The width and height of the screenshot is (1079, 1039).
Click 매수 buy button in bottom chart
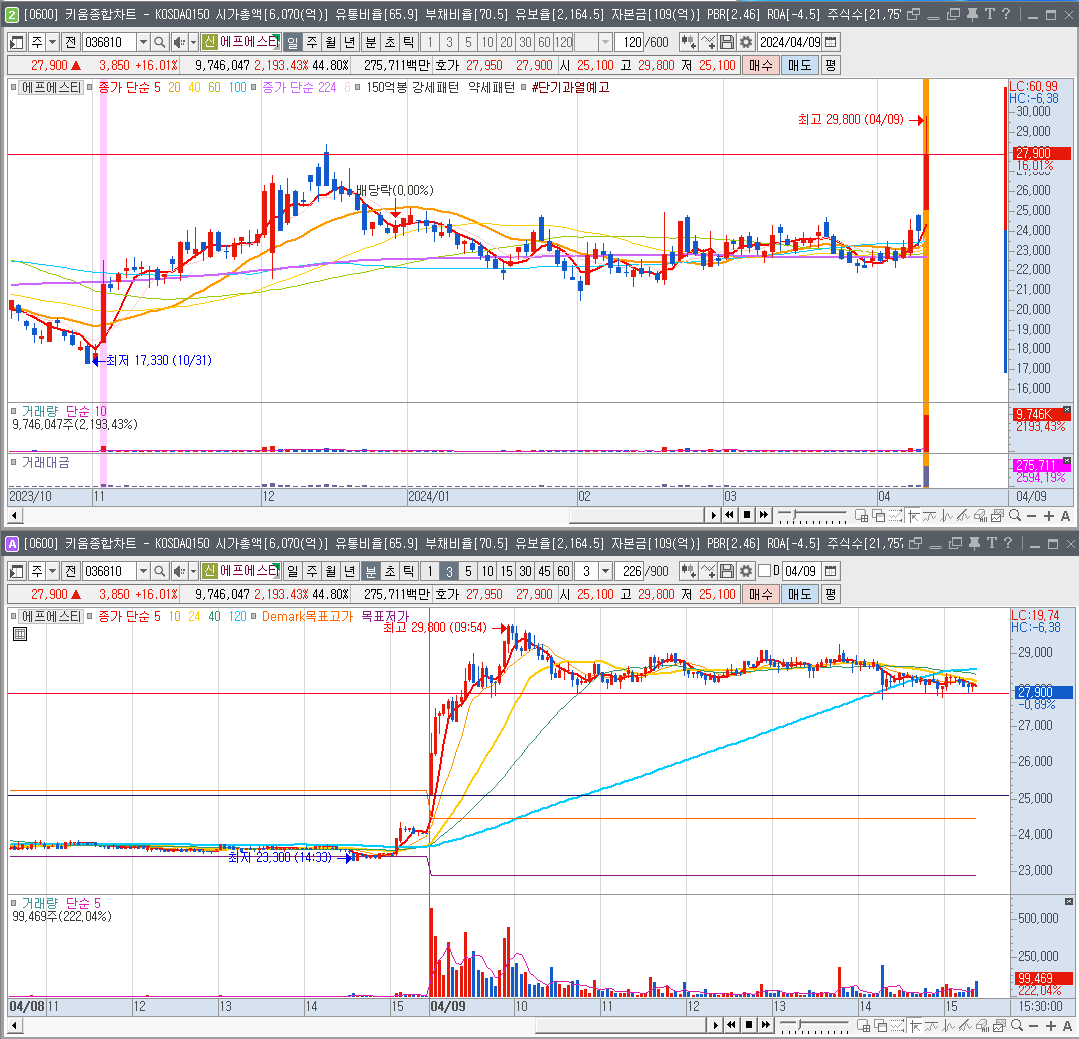pos(760,594)
